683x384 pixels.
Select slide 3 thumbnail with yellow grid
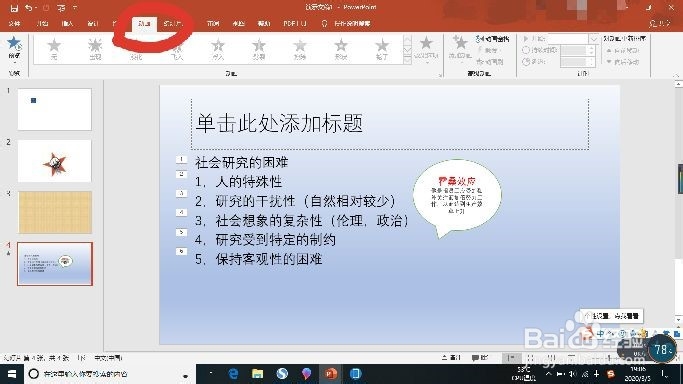point(55,212)
